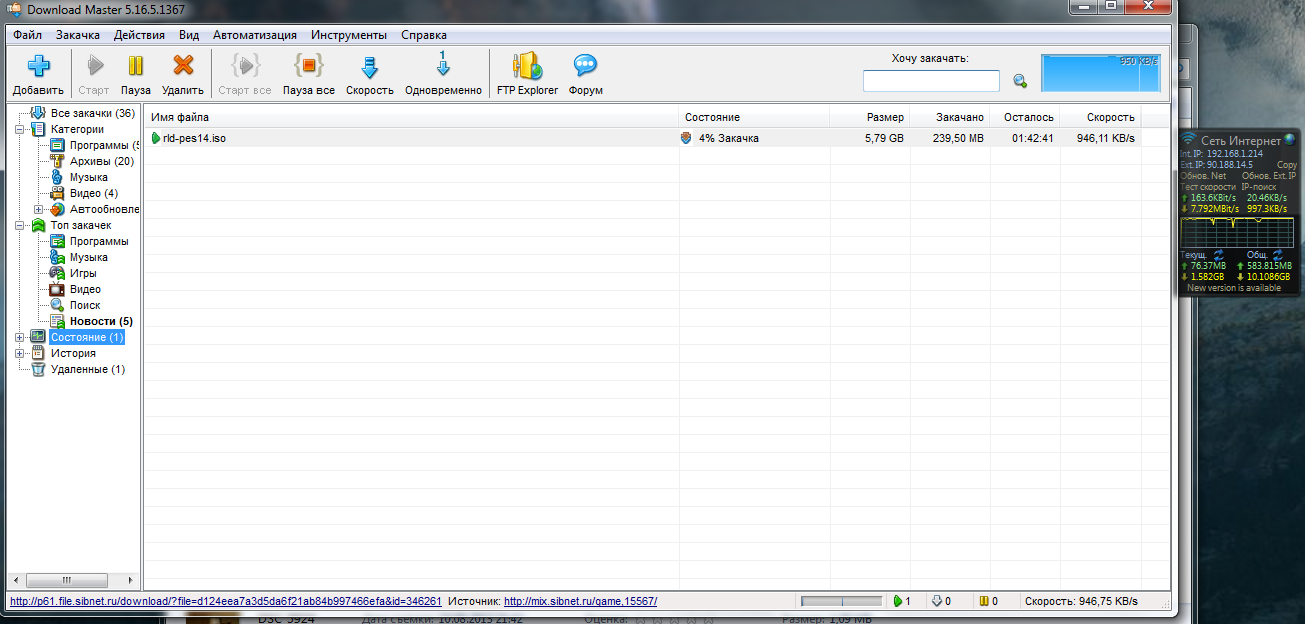The height and width of the screenshot is (624, 1305).
Task: Sort by Скорость column header
Action: [1100, 117]
